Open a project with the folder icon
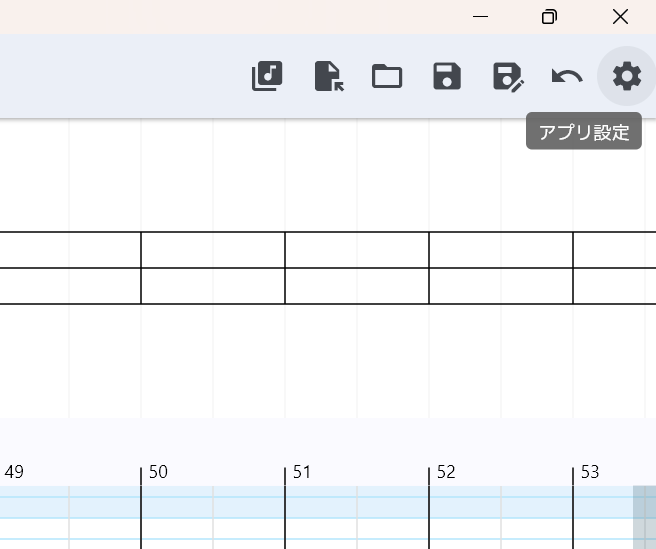This screenshot has width=656, height=549. pyautogui.click(x=387, y=76)
